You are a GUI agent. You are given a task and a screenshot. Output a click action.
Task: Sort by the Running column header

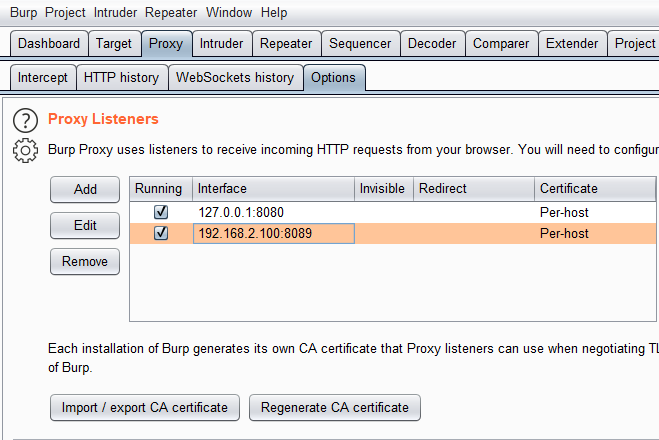(161, 189)
